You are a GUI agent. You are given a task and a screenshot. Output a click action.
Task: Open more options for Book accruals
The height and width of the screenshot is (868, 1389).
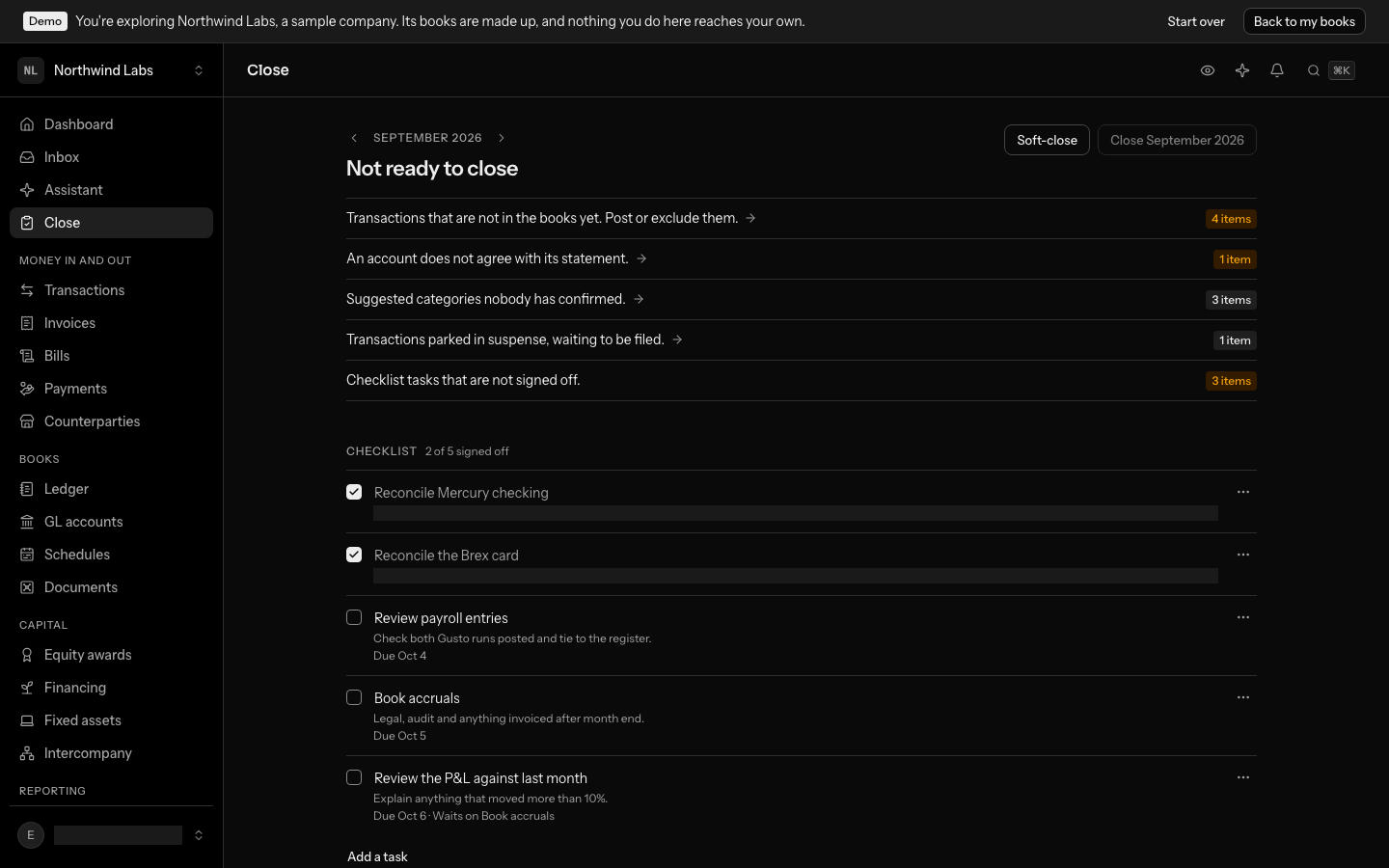tap(1243, 697)
